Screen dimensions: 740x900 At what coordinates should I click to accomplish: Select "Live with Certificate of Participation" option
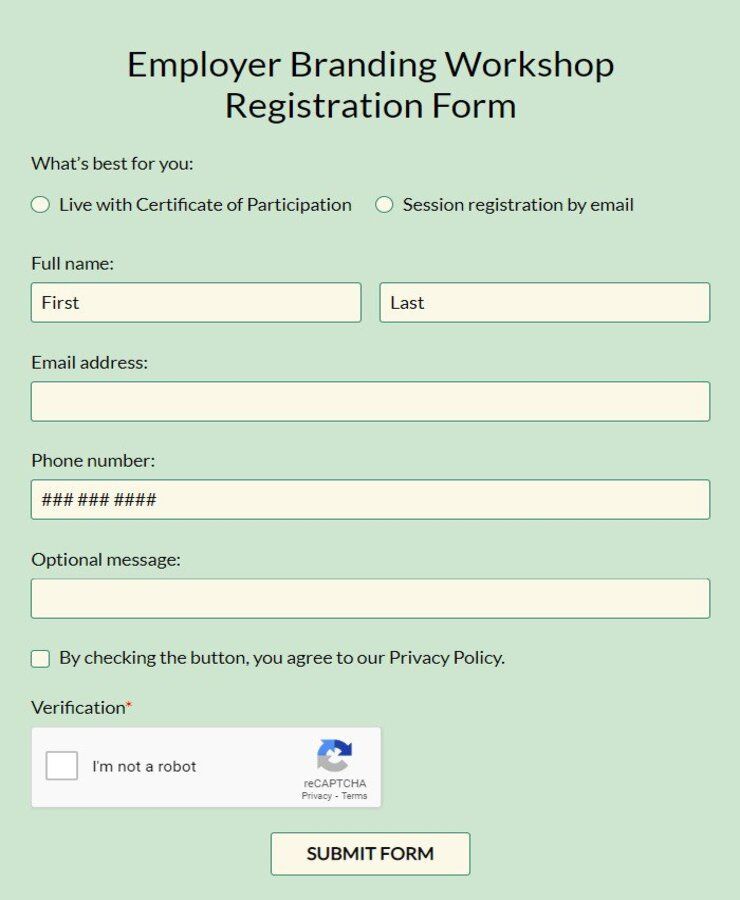(x=39, y=204)
